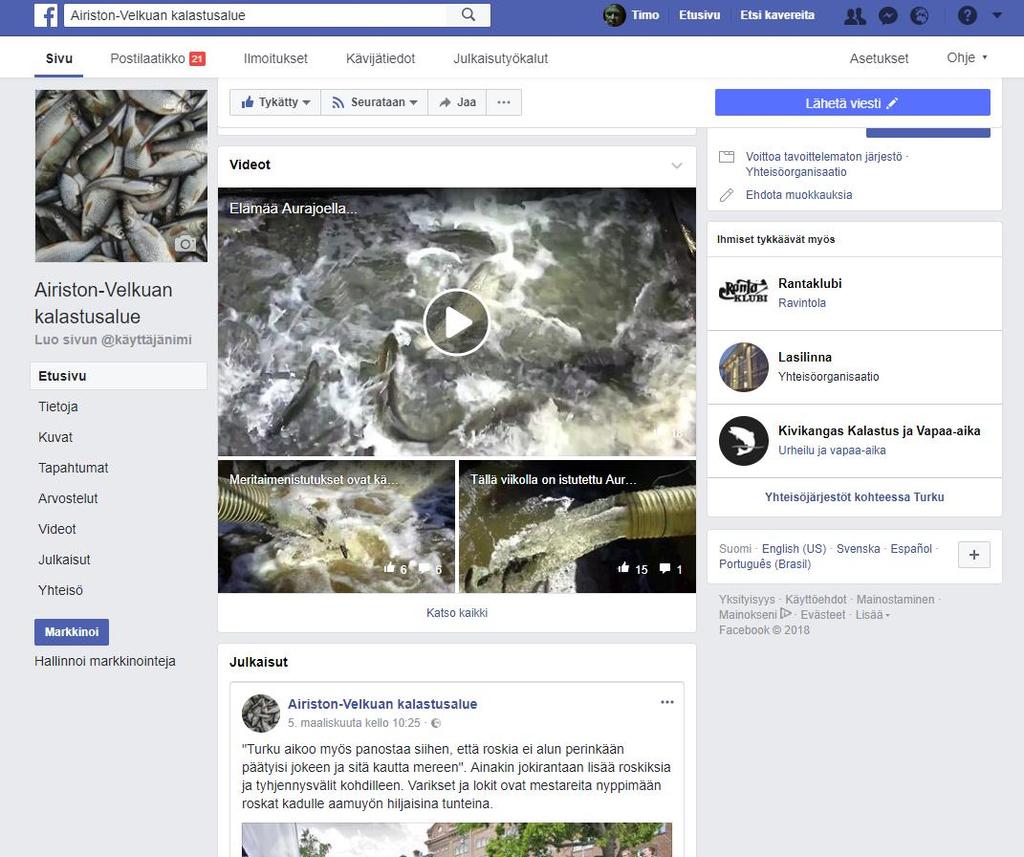Viewport: 1024px width, 857px height.
Task: Open the Kävijätiedot tab
Action: [381, 58]
